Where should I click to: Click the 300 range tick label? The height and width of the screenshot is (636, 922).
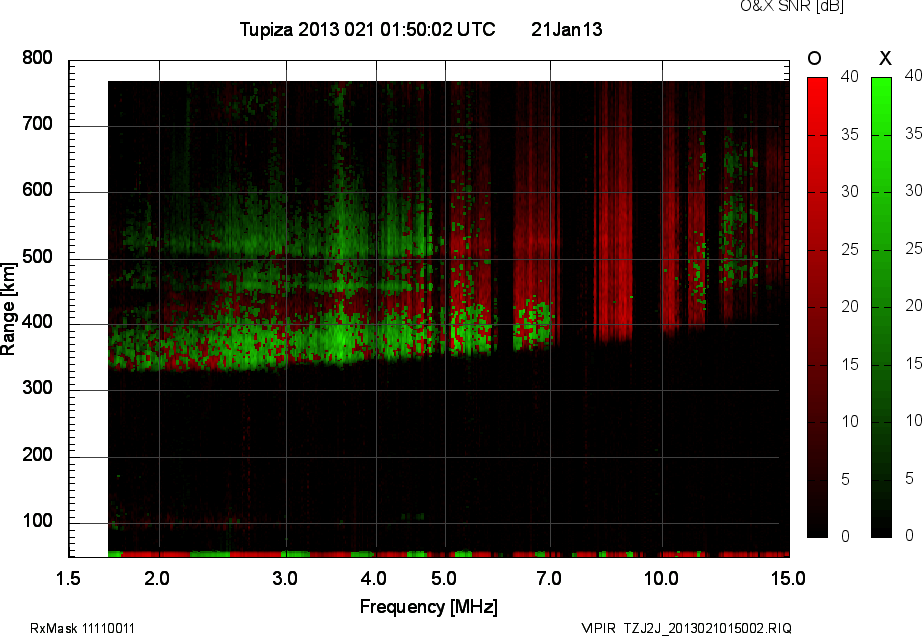point(37,388)
